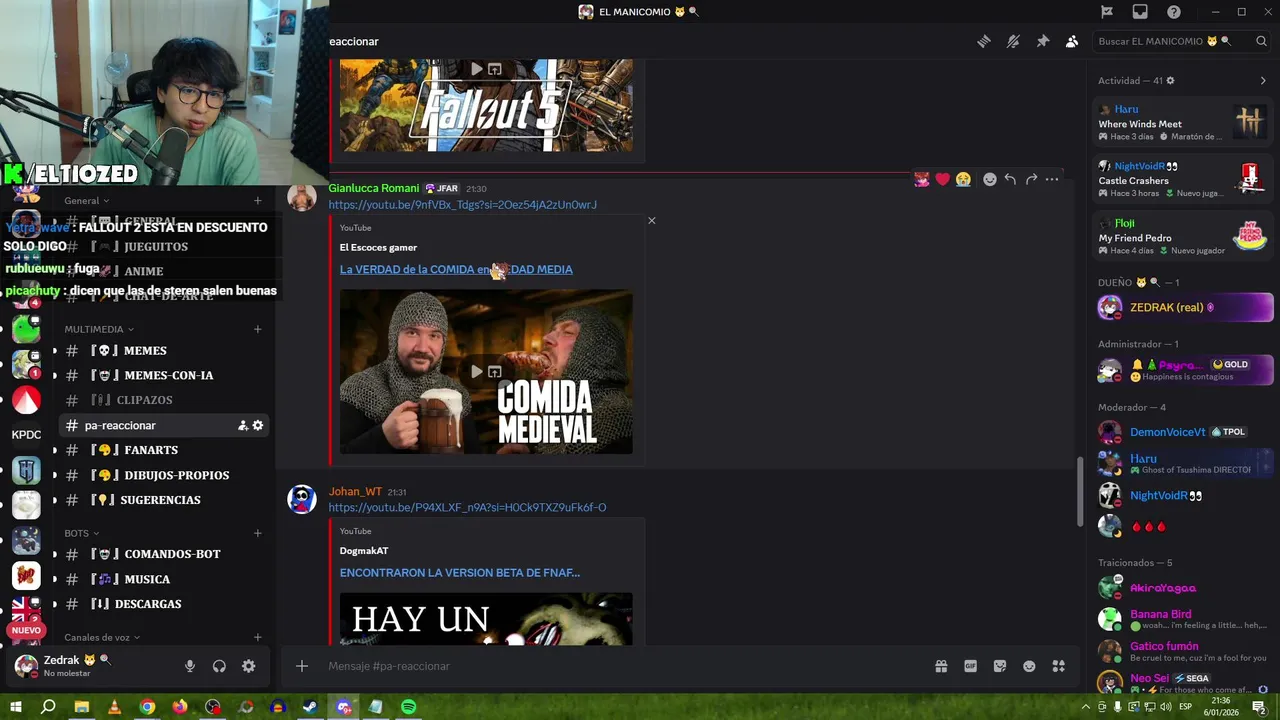
Task: Open the emoji picker in message bar
Action: point(1029,666)
